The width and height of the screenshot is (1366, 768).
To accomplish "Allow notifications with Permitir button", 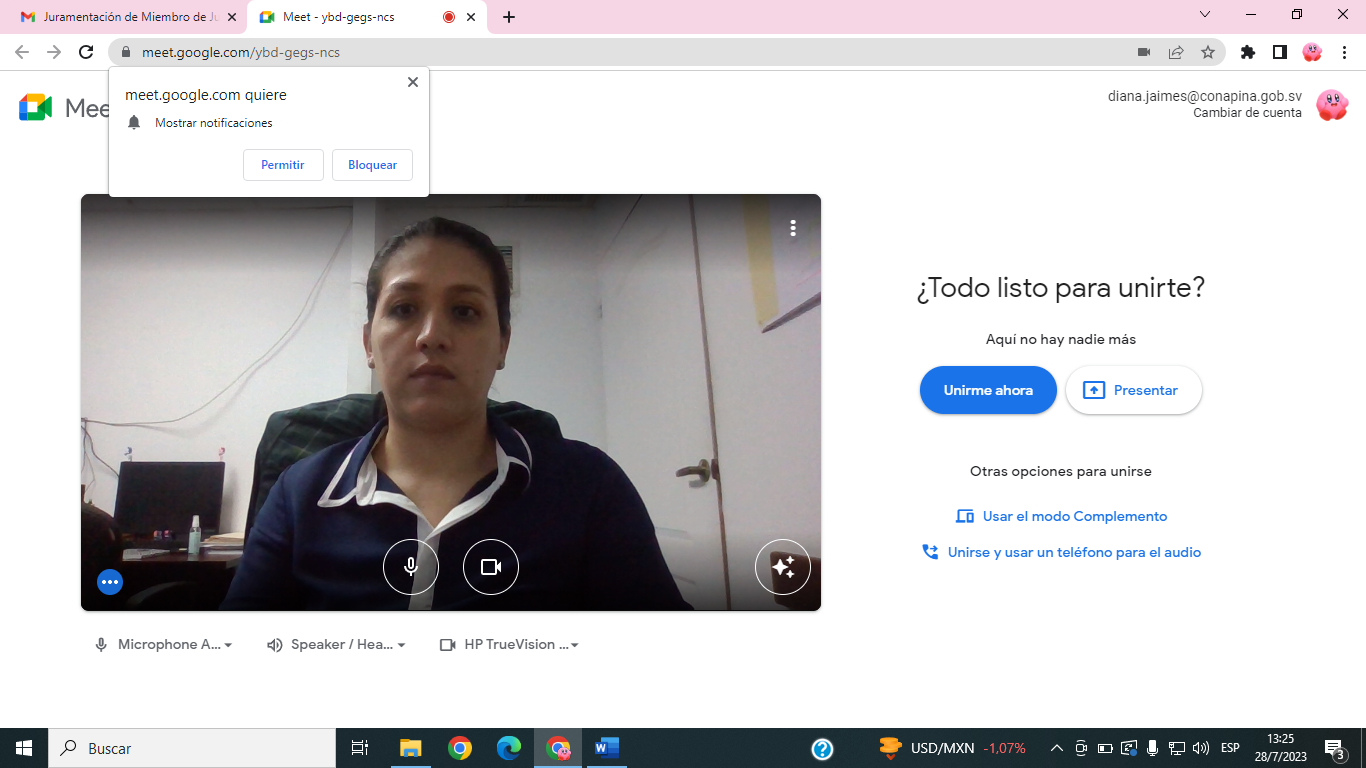I will tap(283, 165).
